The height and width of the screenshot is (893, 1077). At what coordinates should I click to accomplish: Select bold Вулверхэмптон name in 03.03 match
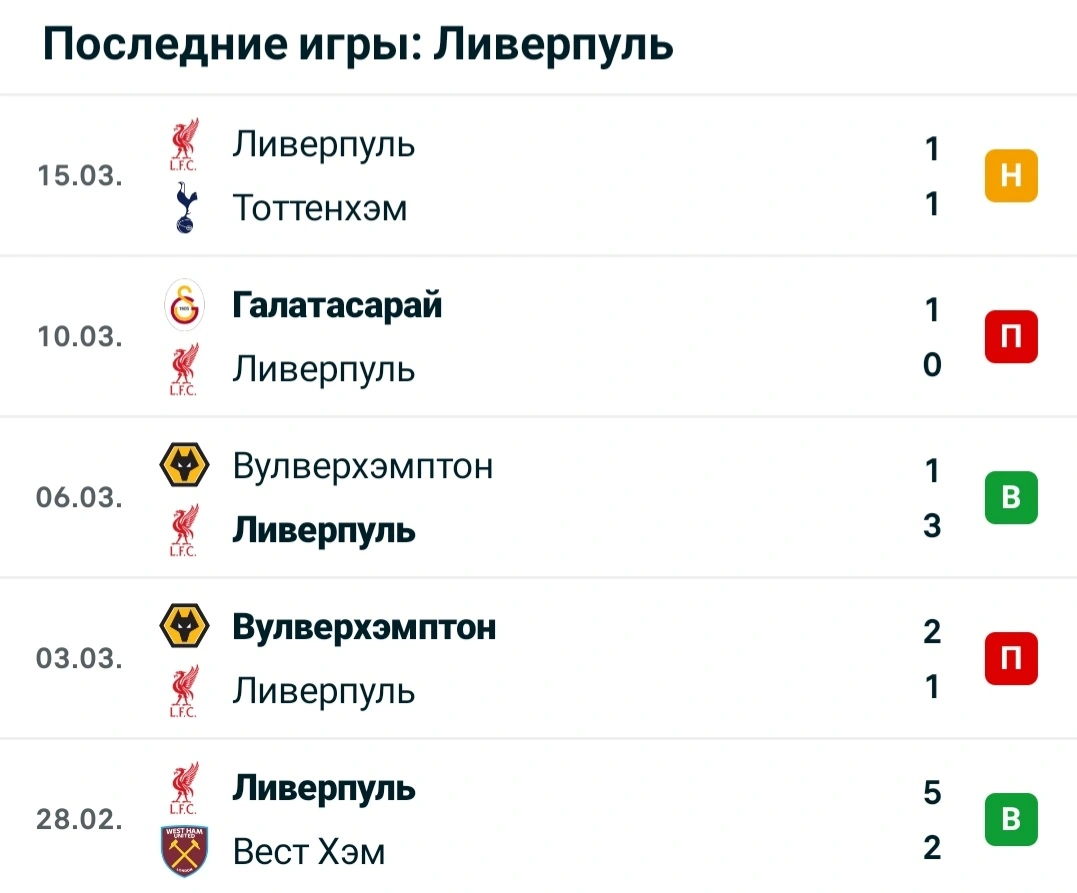(x=364, y=628)
